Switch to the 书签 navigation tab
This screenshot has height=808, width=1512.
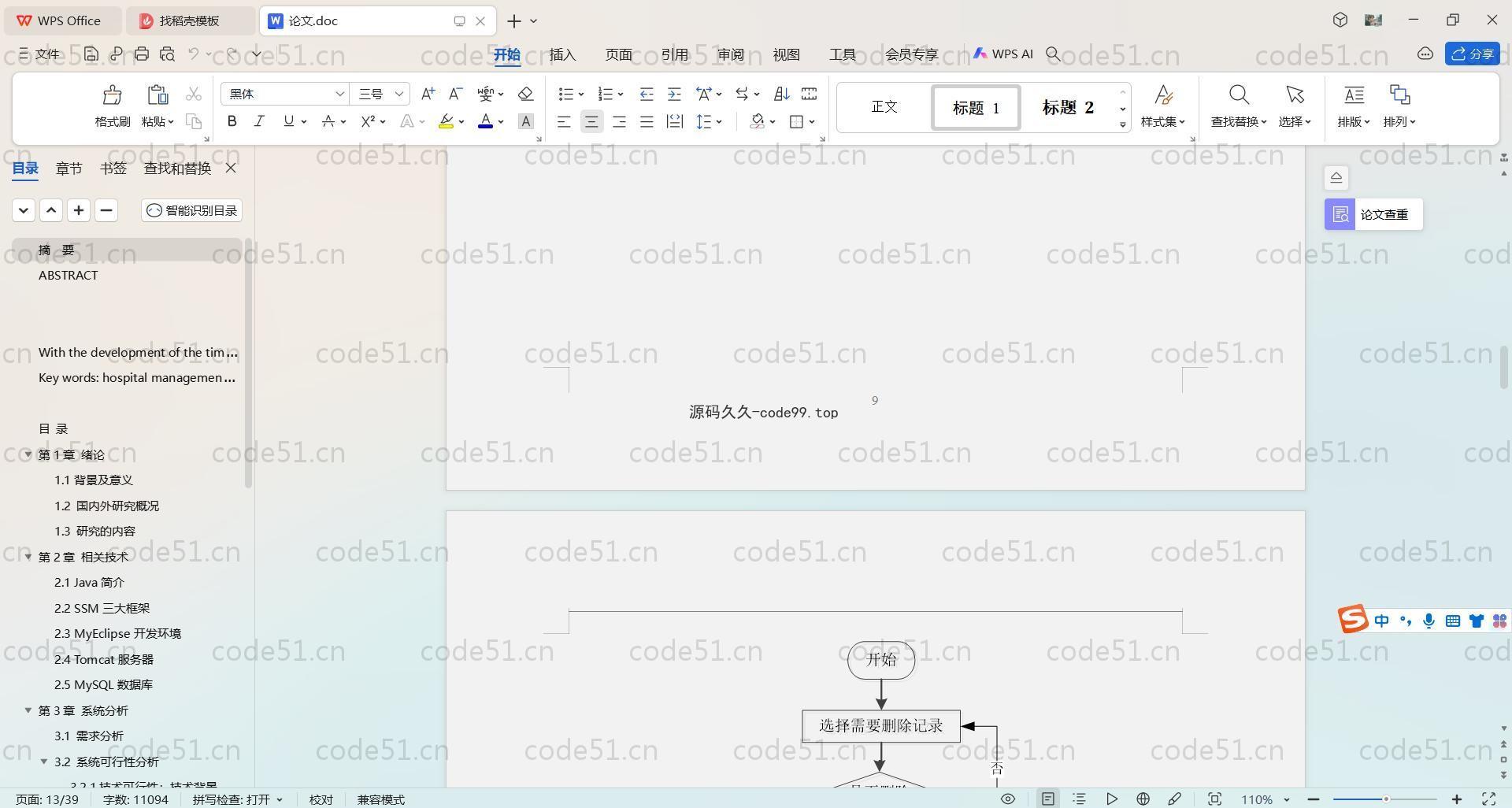pos(113,168)
